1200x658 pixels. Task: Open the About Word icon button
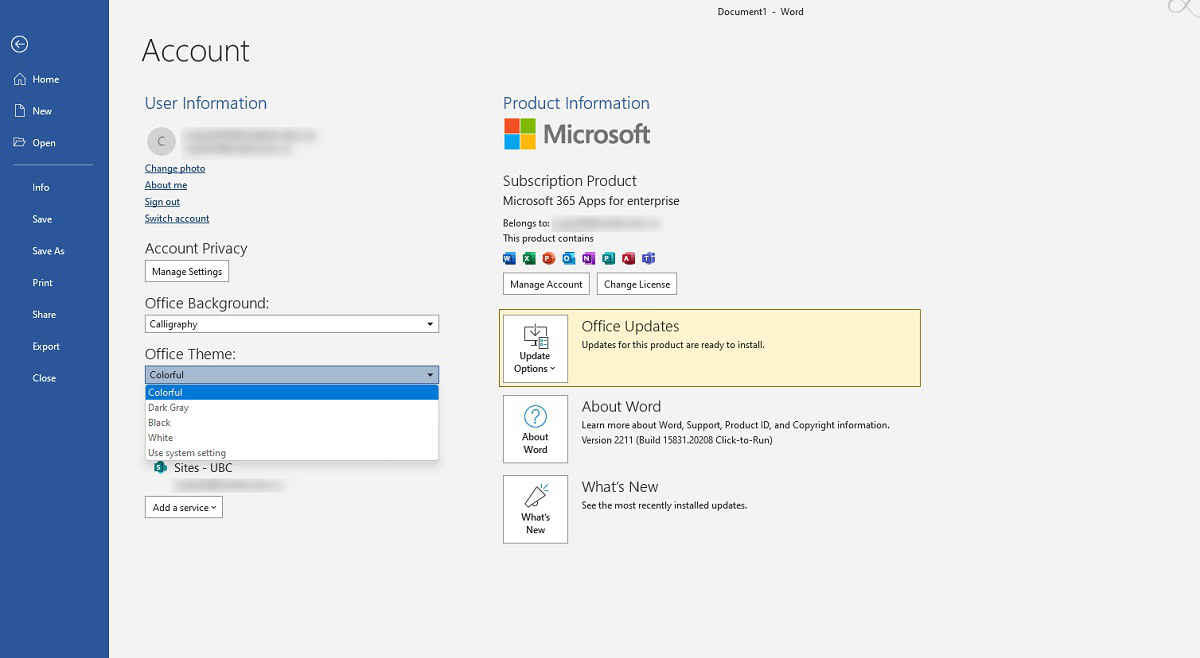click(535, 429)
